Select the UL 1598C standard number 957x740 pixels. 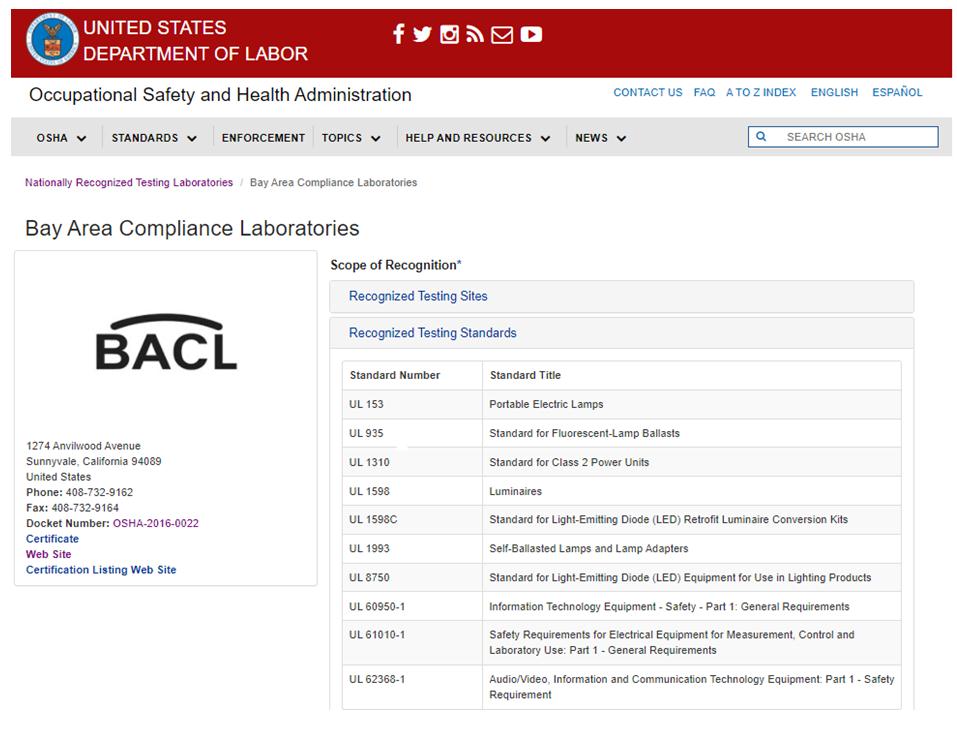[x=373, y=520]
